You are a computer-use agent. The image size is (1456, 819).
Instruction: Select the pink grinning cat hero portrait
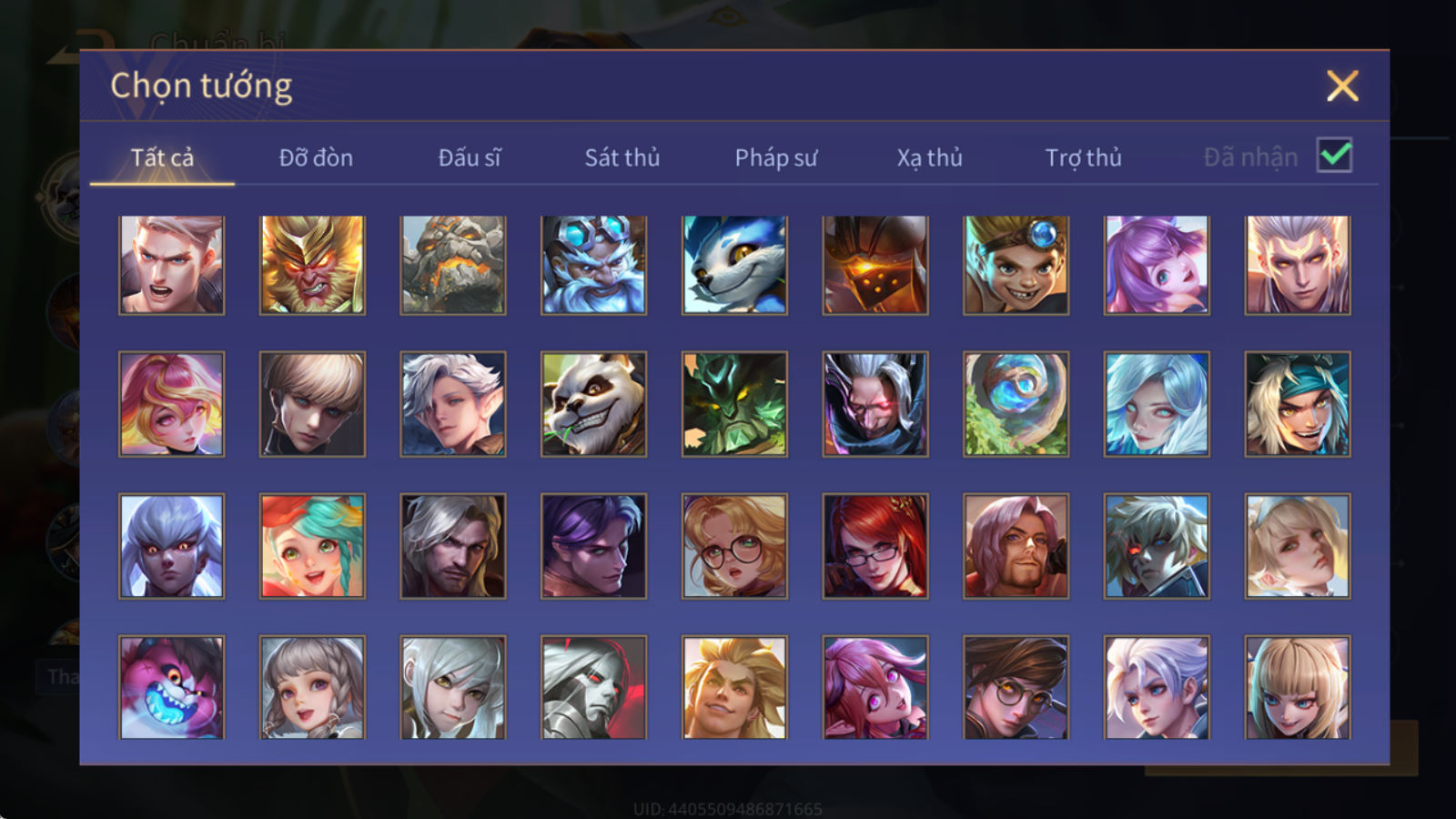tap(171, 687)
